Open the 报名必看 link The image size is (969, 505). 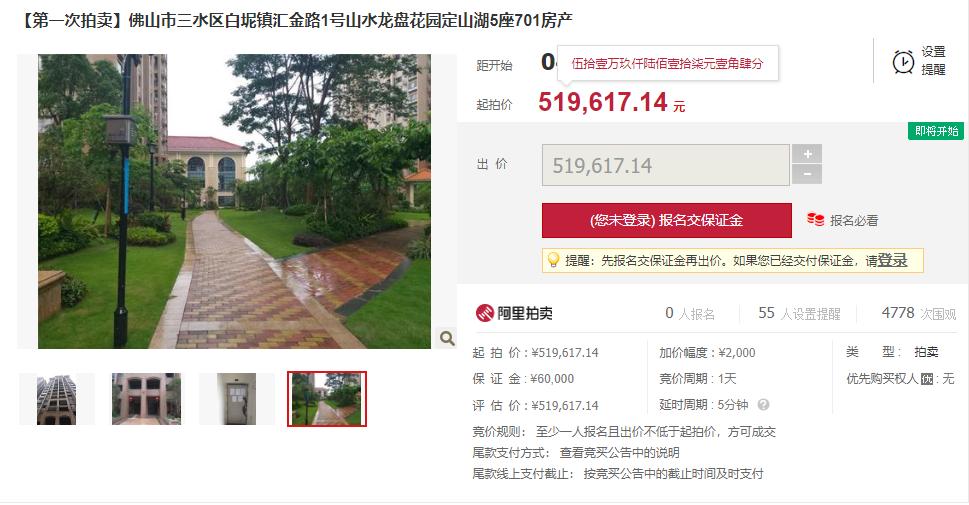[853, 221]
